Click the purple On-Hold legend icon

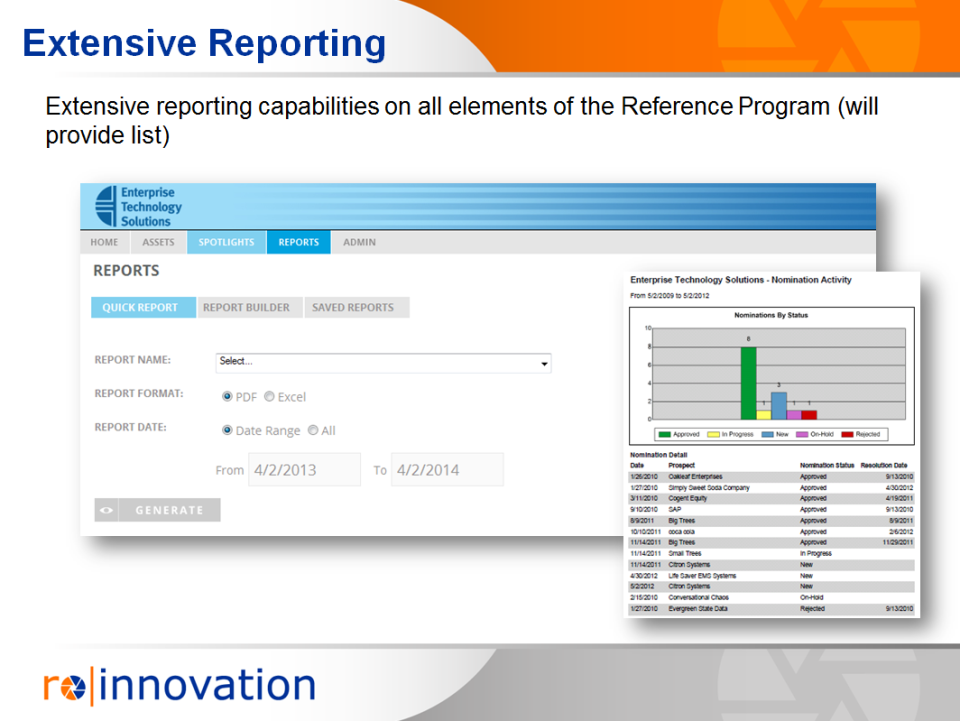point(800,433)
